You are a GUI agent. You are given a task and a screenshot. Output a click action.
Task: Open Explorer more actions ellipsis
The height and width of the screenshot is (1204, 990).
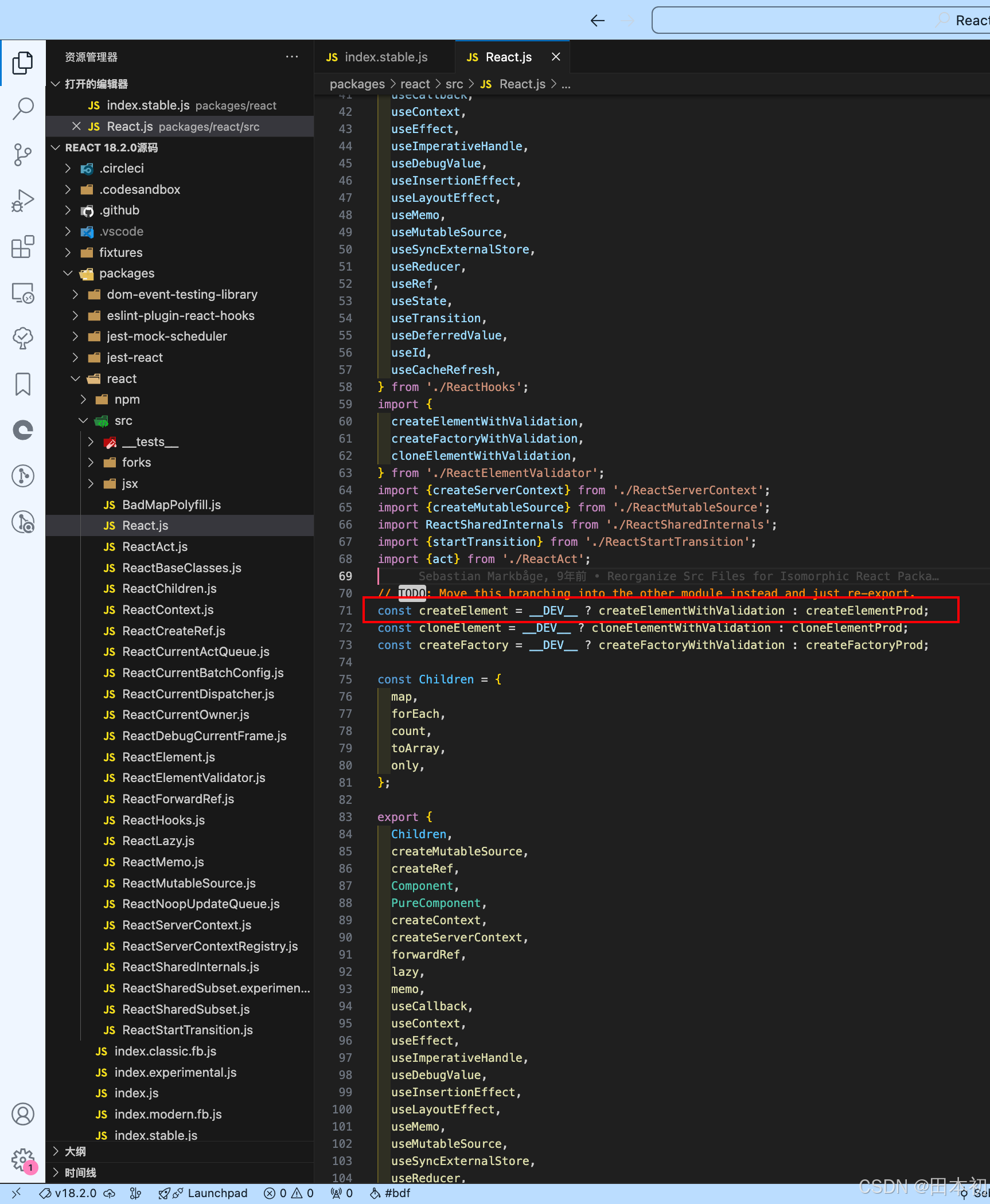click(x=292, y=57)
